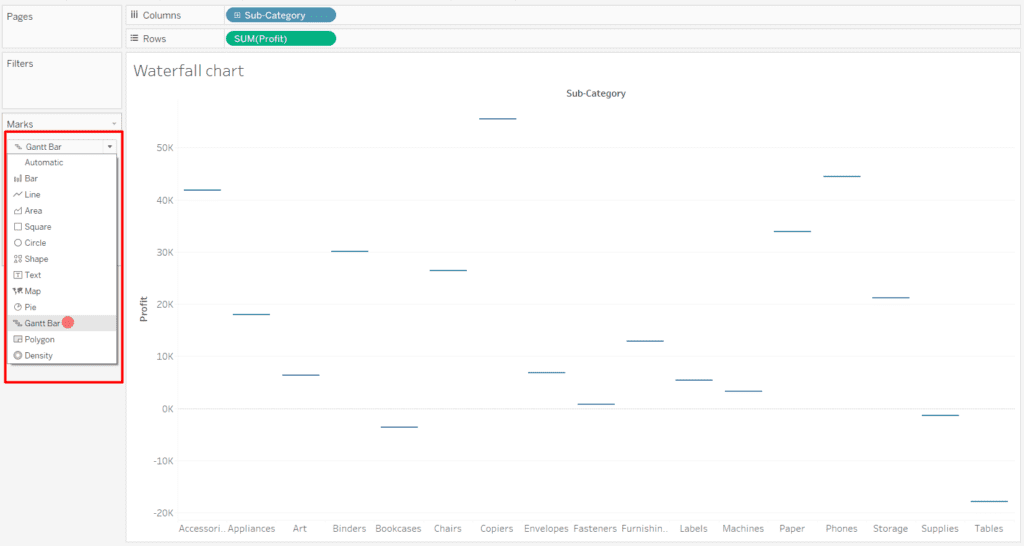Click the Square mark icon

pos(18,227)
